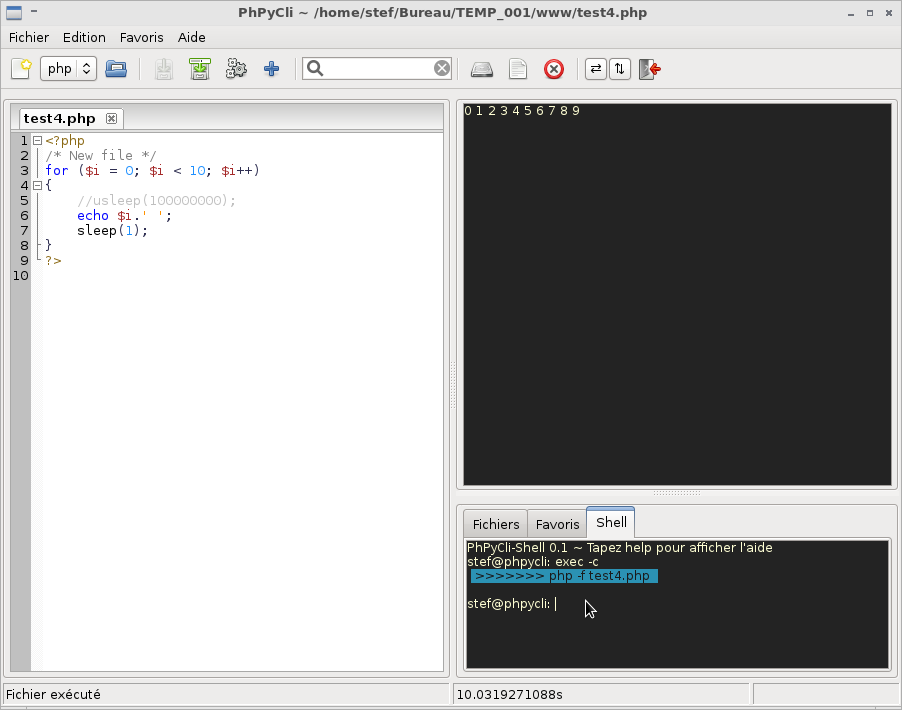This screenshot has height=710, width=902.
Task: Toggle vertical swap layout button
Action: 619,69
